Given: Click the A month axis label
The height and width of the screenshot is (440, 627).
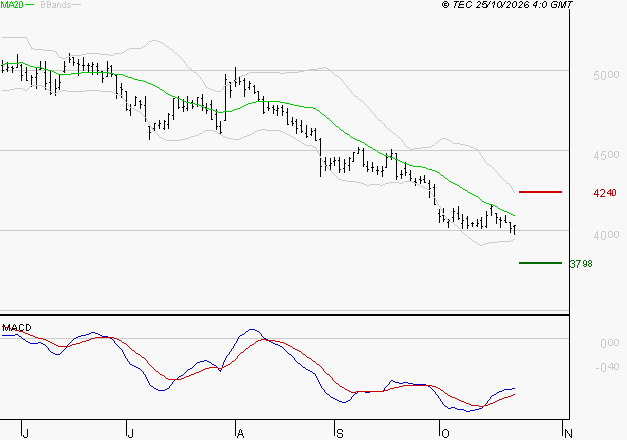Looking at the screenshot, I should click(x=240, y=433).
